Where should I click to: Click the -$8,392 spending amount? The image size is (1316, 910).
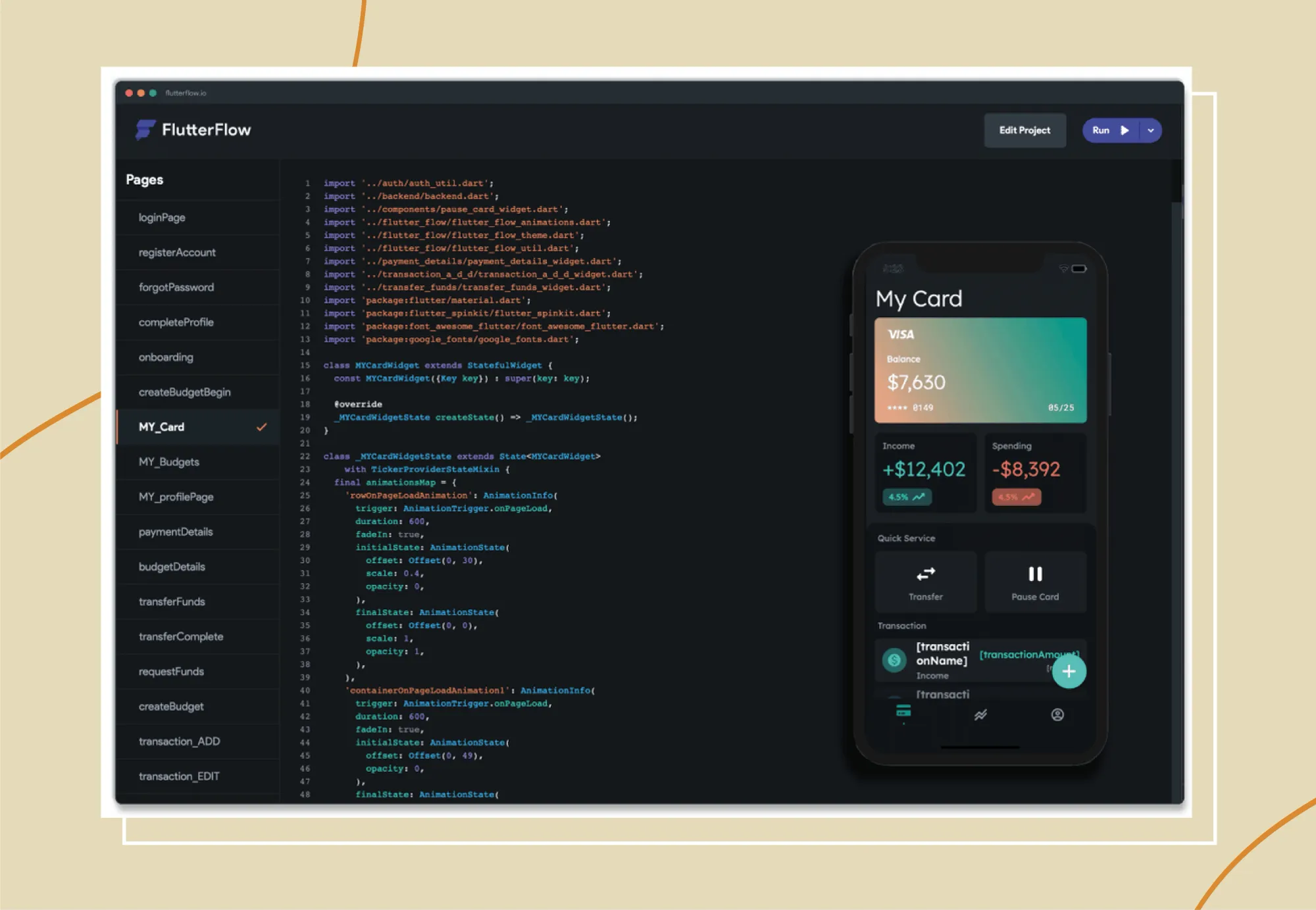click(1026, 469)
